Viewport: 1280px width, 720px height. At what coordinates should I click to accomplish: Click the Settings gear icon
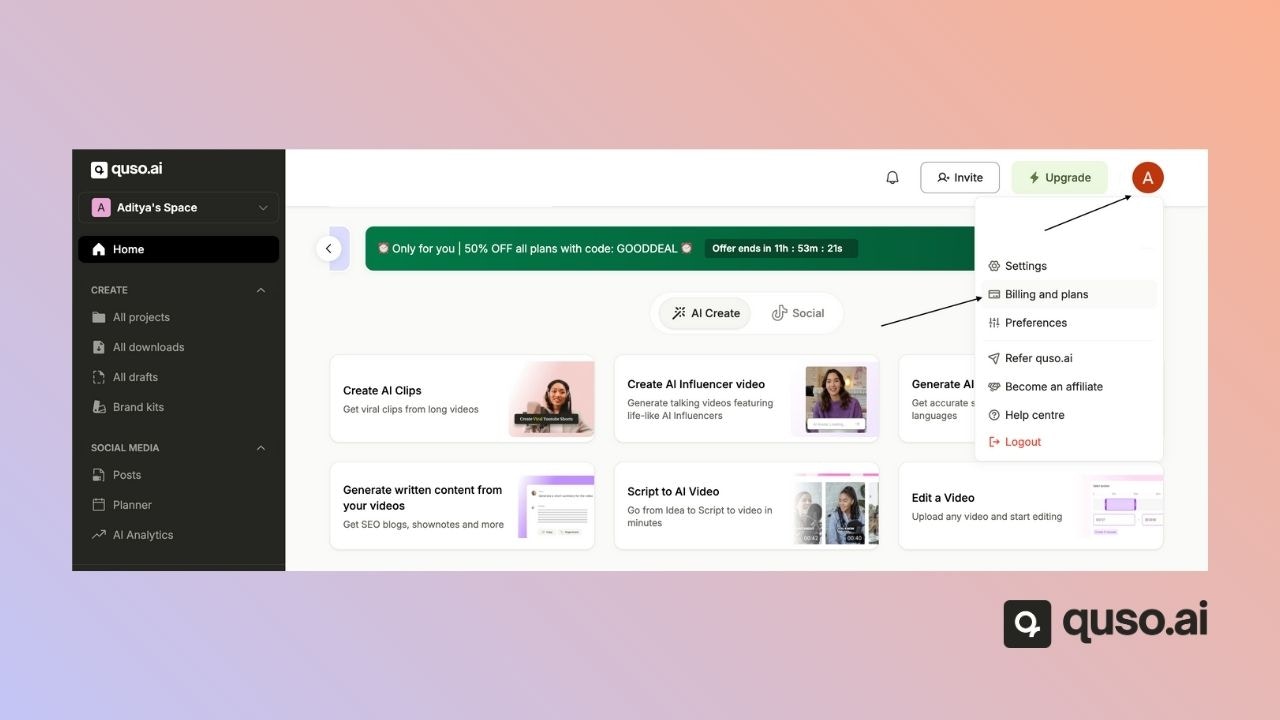(994, 266)
